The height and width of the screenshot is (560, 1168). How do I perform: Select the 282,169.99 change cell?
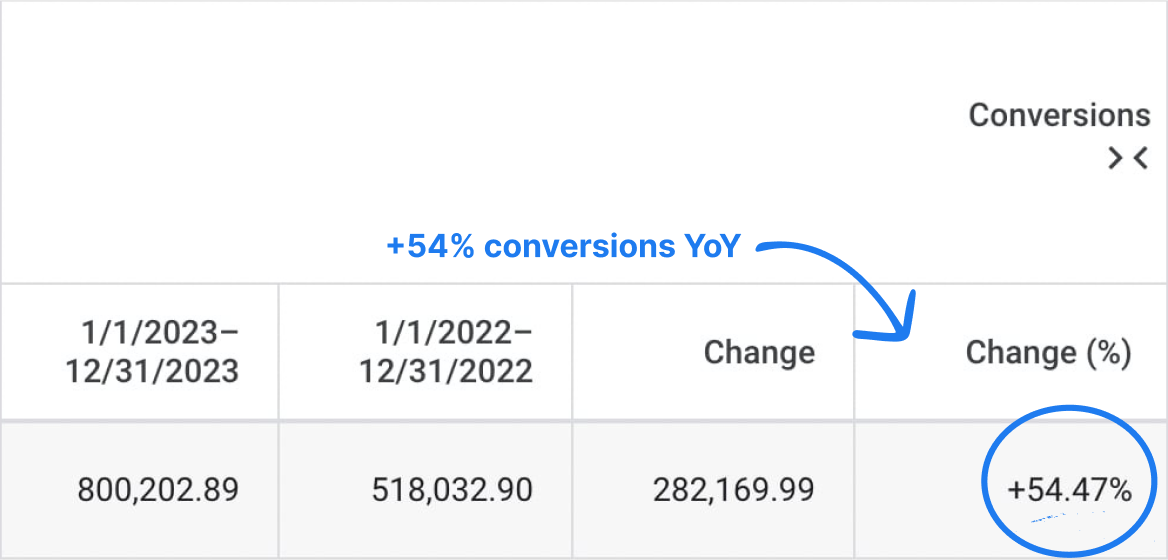click(733, 490)
